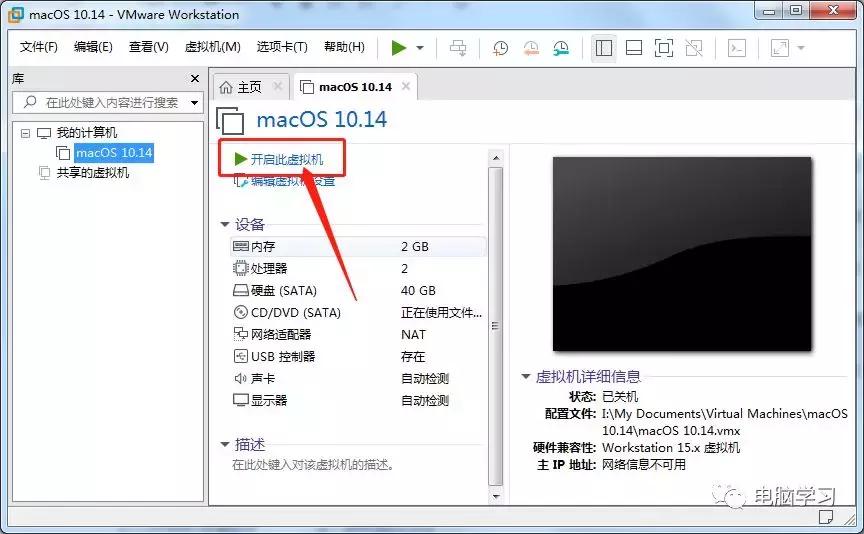Close the 主页 tab
Viewport: 864px width, 534px height.
click(278, 86)
